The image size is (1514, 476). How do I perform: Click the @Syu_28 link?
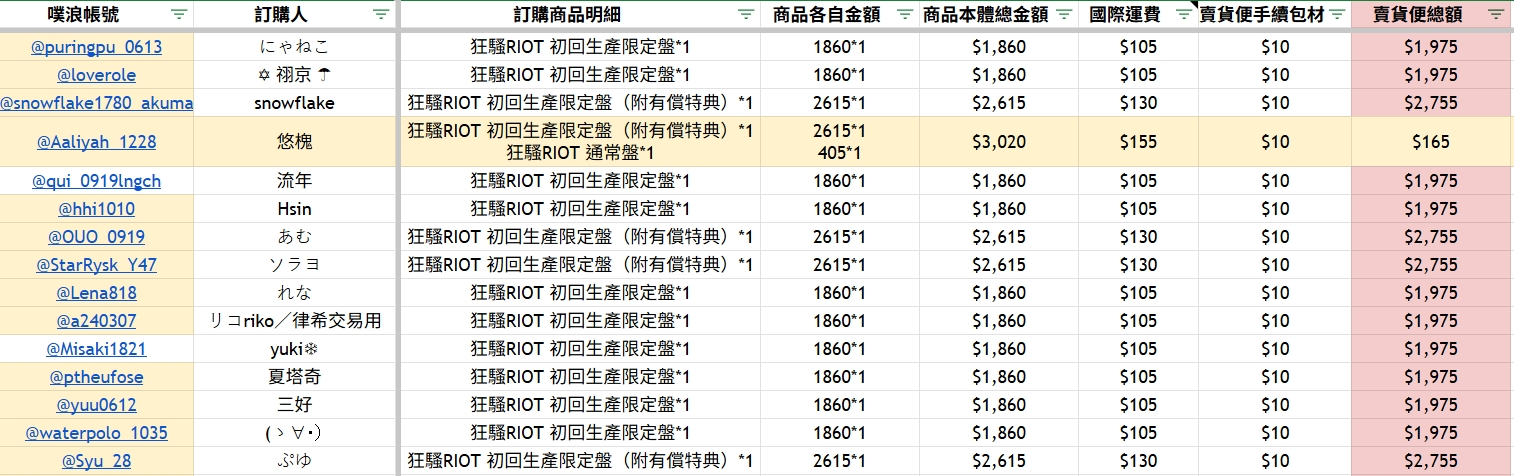coord(97,461)
